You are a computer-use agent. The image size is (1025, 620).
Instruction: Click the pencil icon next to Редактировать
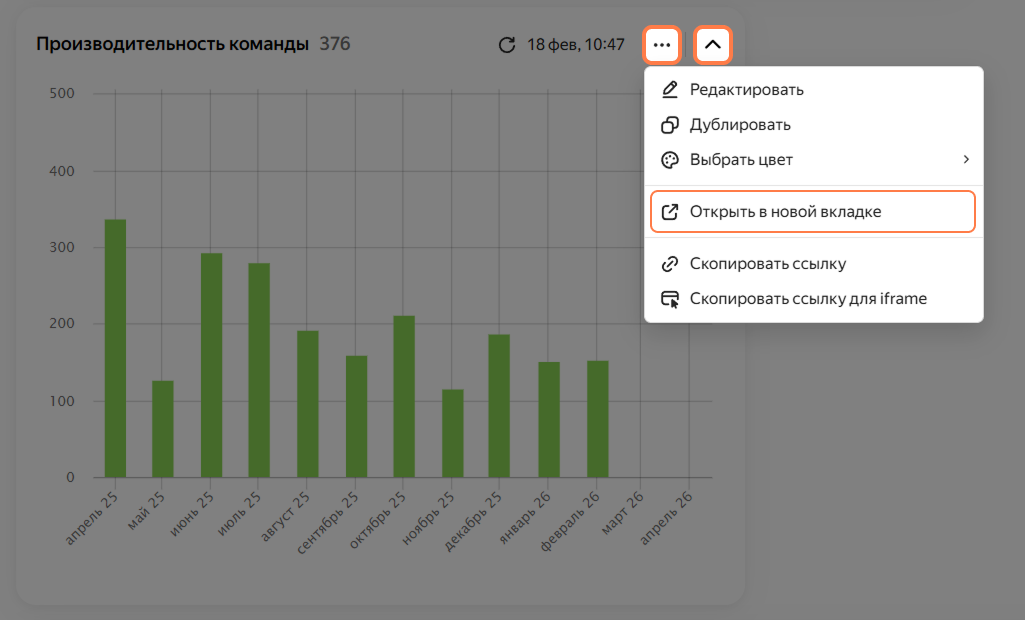(x=670, y=90)
